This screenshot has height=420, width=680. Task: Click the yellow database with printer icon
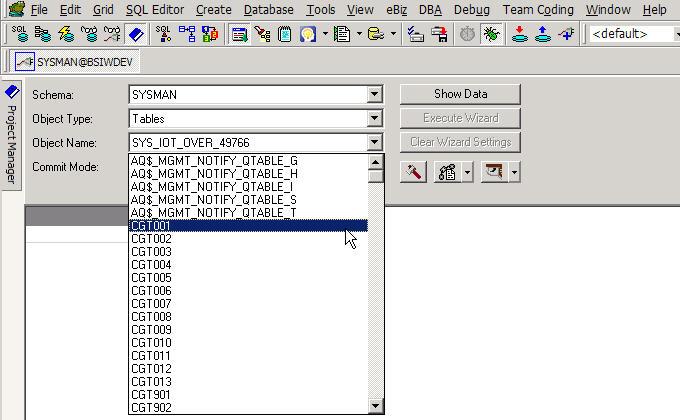point(376,34)
